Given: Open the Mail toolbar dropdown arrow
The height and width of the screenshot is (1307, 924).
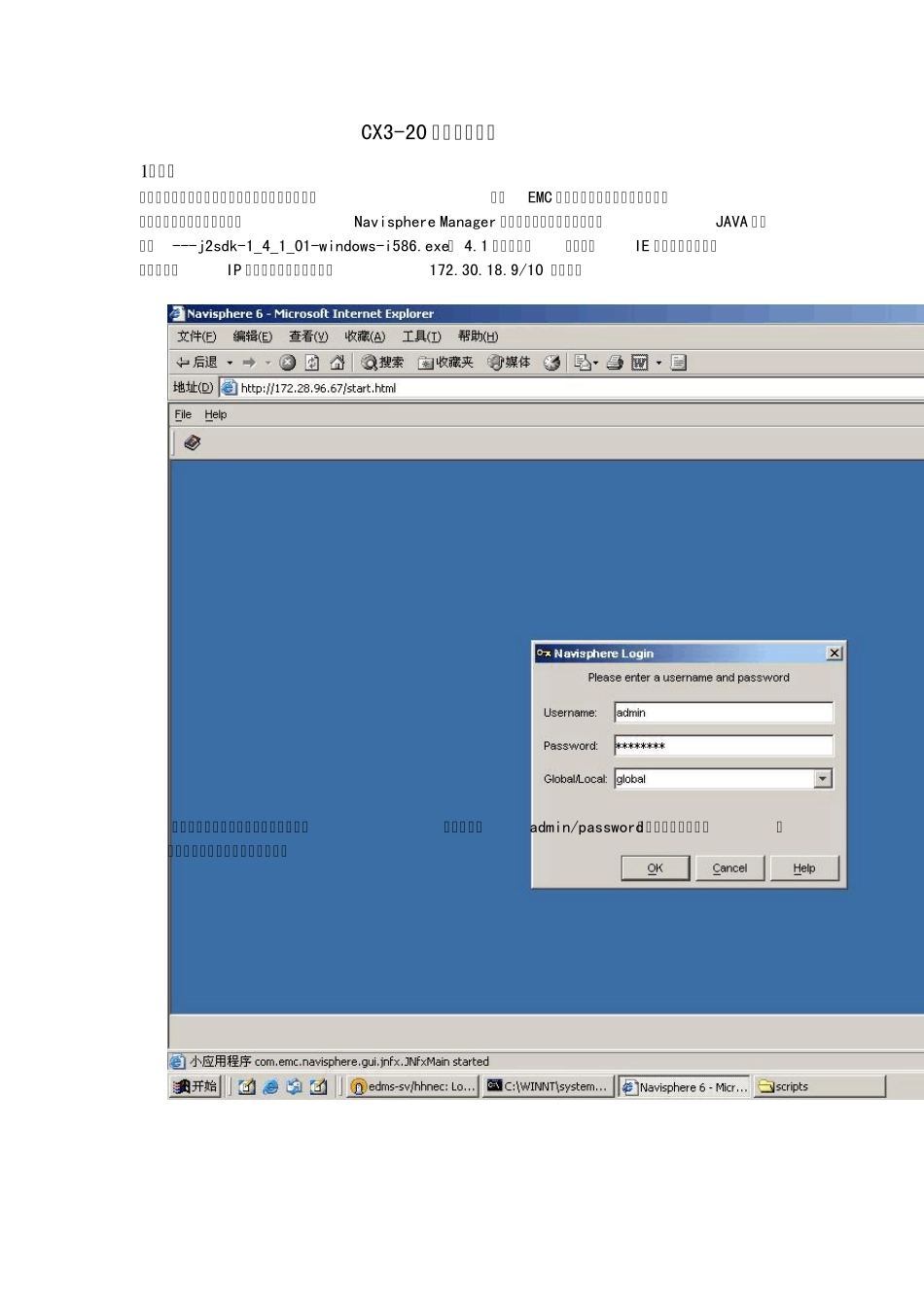Looking at the screenshot, I should [595, 363].
